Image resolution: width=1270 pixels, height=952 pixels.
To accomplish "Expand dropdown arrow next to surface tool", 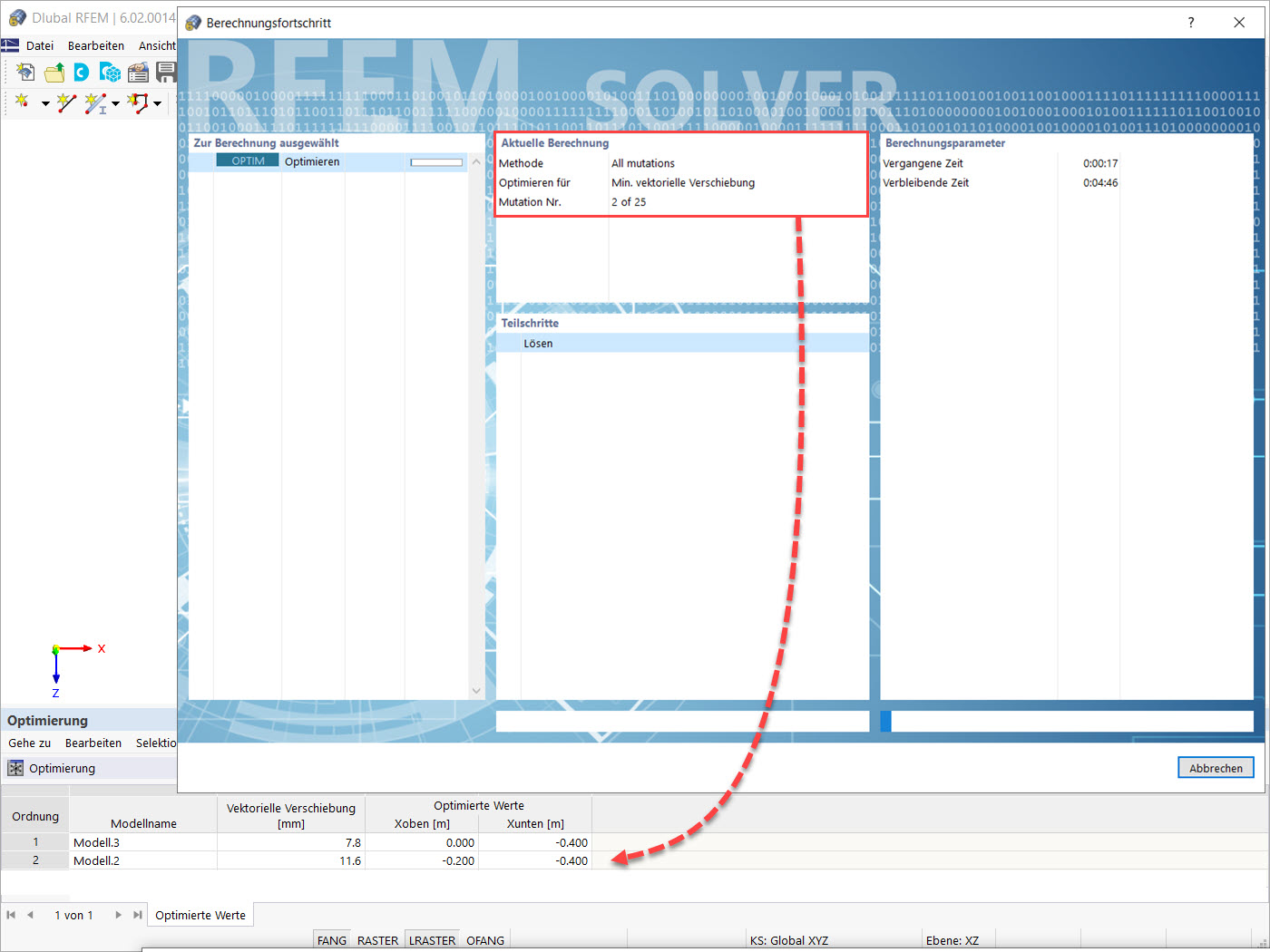I will click(157, 103).
